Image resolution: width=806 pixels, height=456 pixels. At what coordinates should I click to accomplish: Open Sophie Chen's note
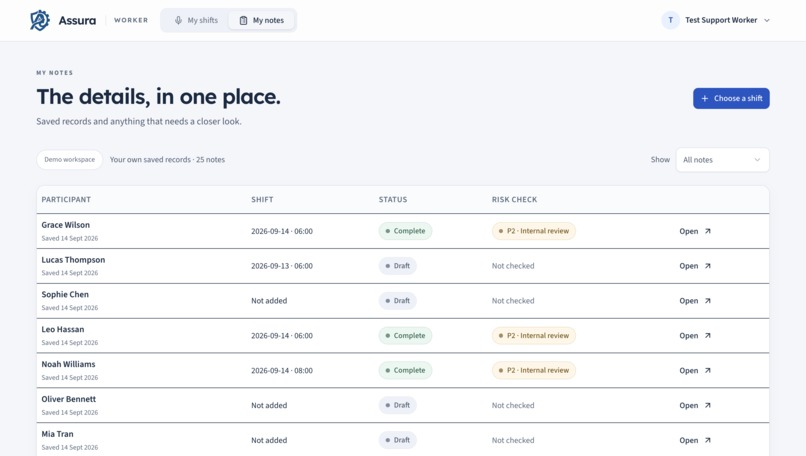(694, 301)
